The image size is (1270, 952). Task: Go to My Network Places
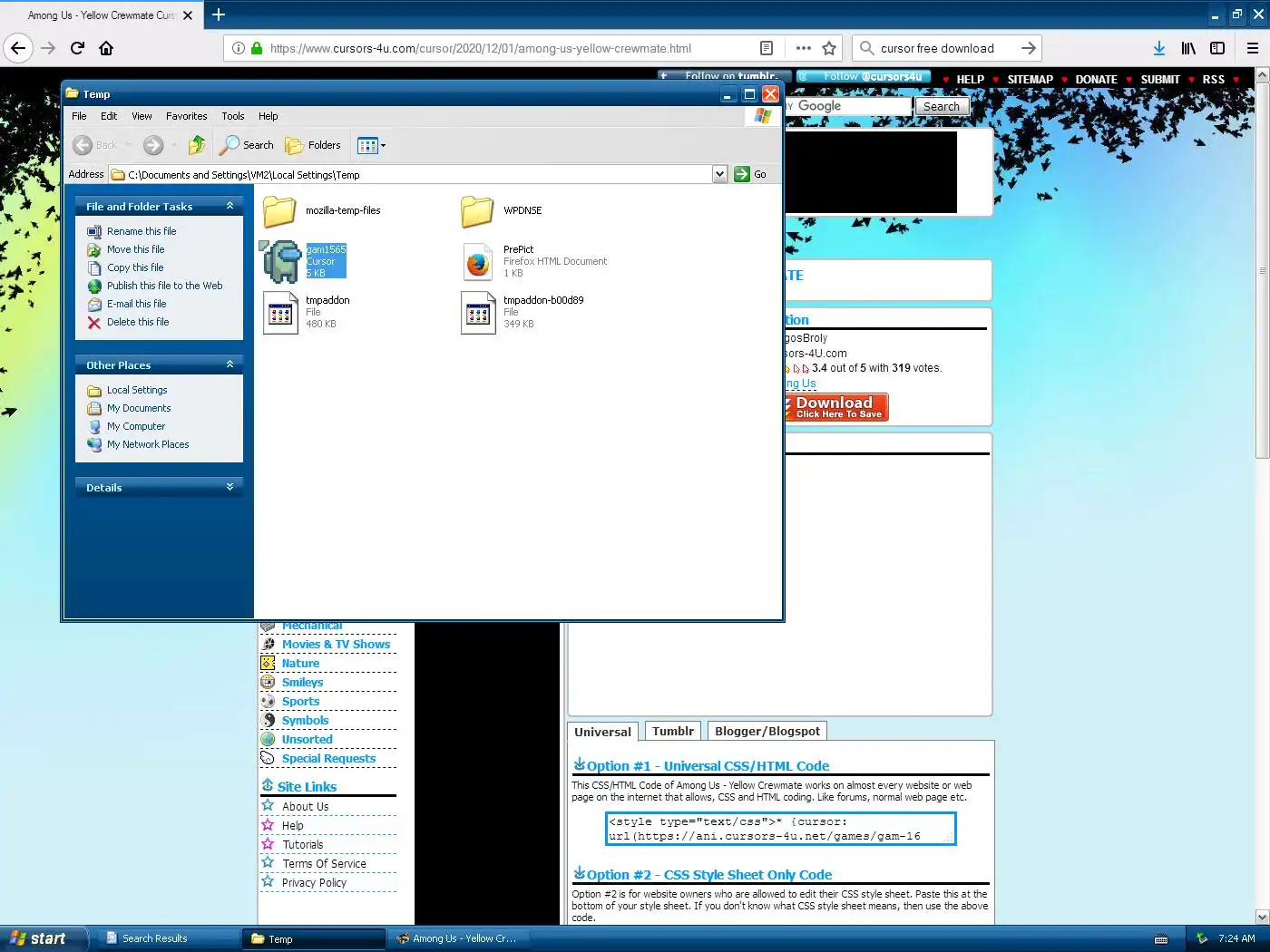pyautogui.click(x=138, y=444)
